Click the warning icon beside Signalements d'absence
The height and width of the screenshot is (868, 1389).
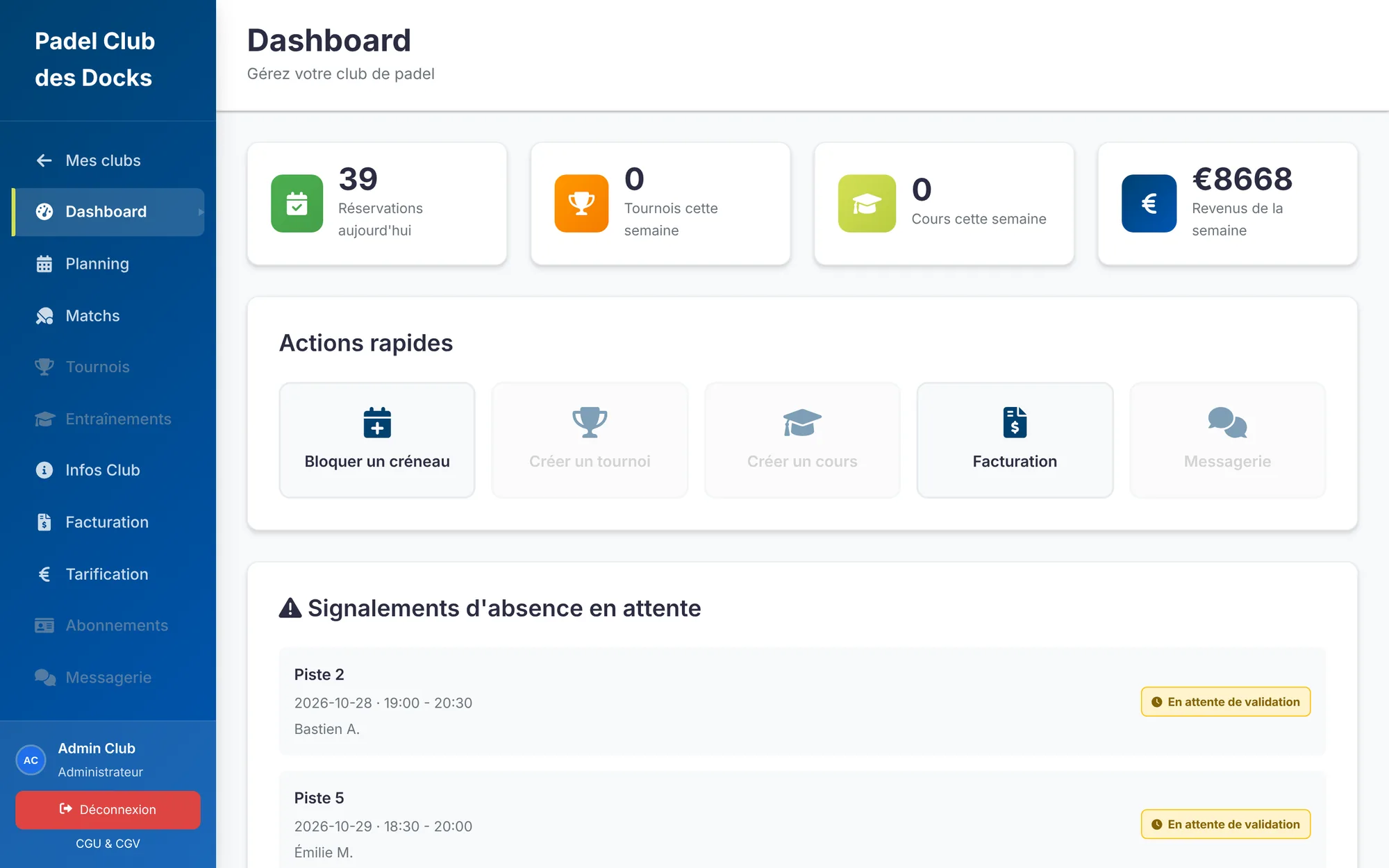tap(290, 608)
